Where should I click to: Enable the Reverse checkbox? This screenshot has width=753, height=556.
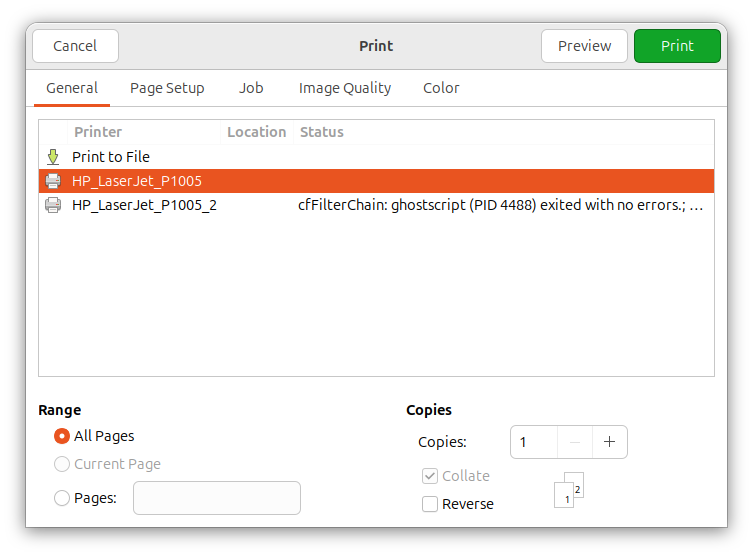tap(430, 504)
